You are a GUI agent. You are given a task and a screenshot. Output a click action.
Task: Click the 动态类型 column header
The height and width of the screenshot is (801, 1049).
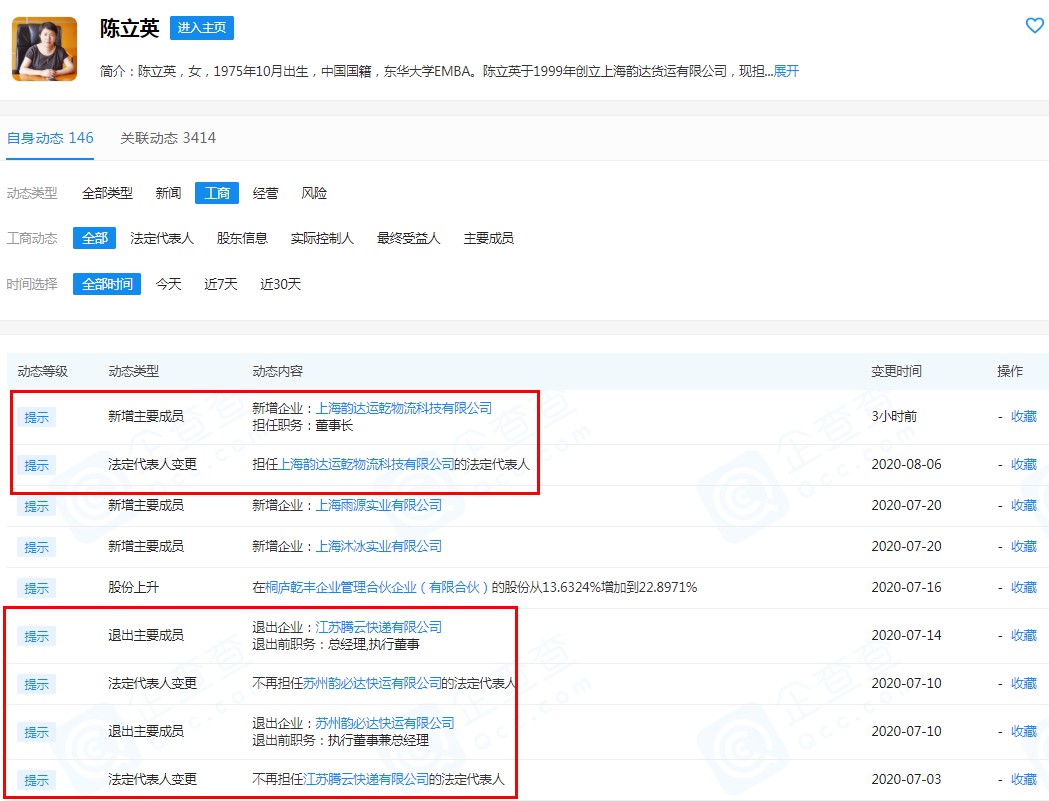[134, 371]
